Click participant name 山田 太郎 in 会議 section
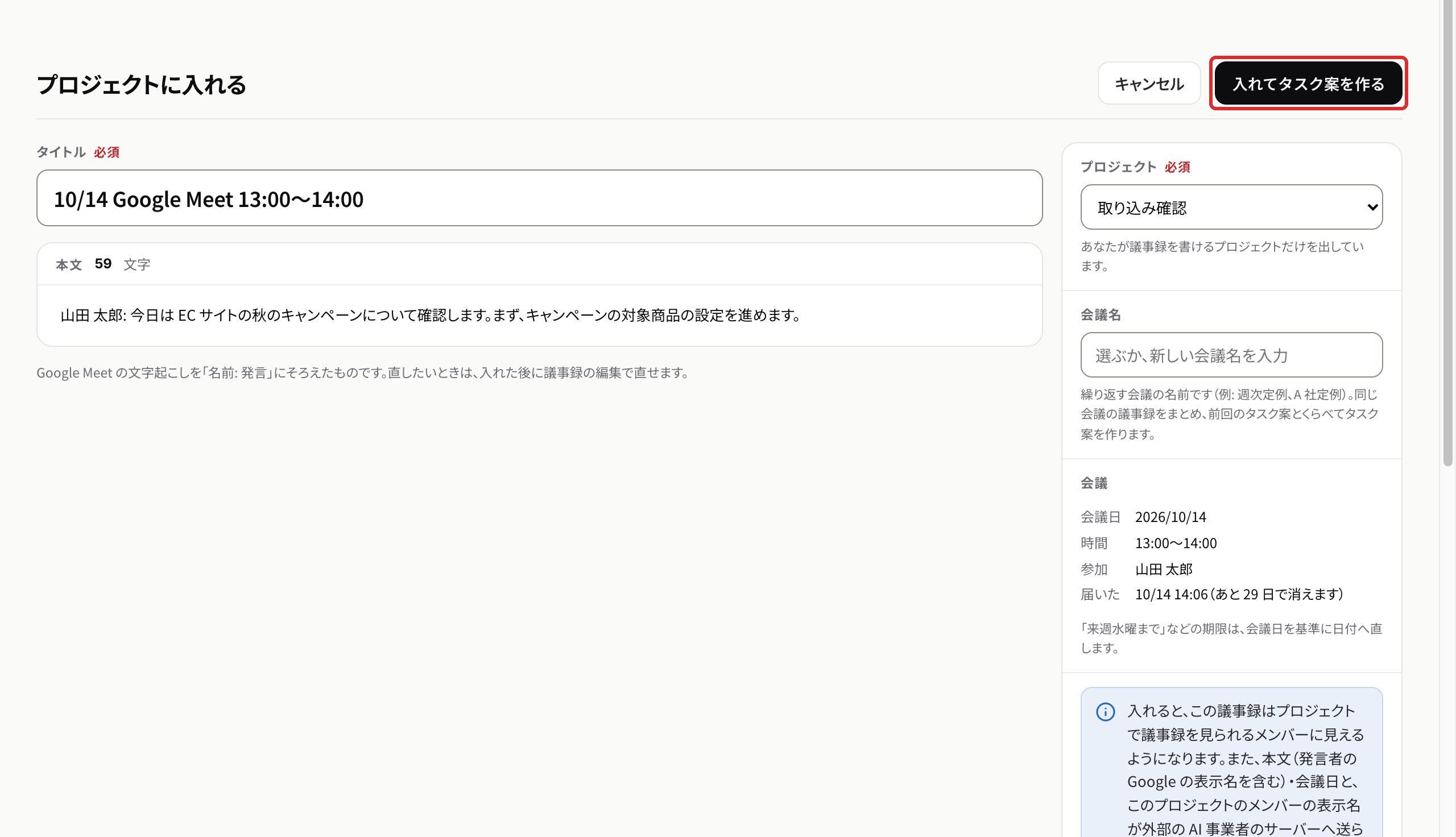 pyautogui.click(x=1164, y=569)
